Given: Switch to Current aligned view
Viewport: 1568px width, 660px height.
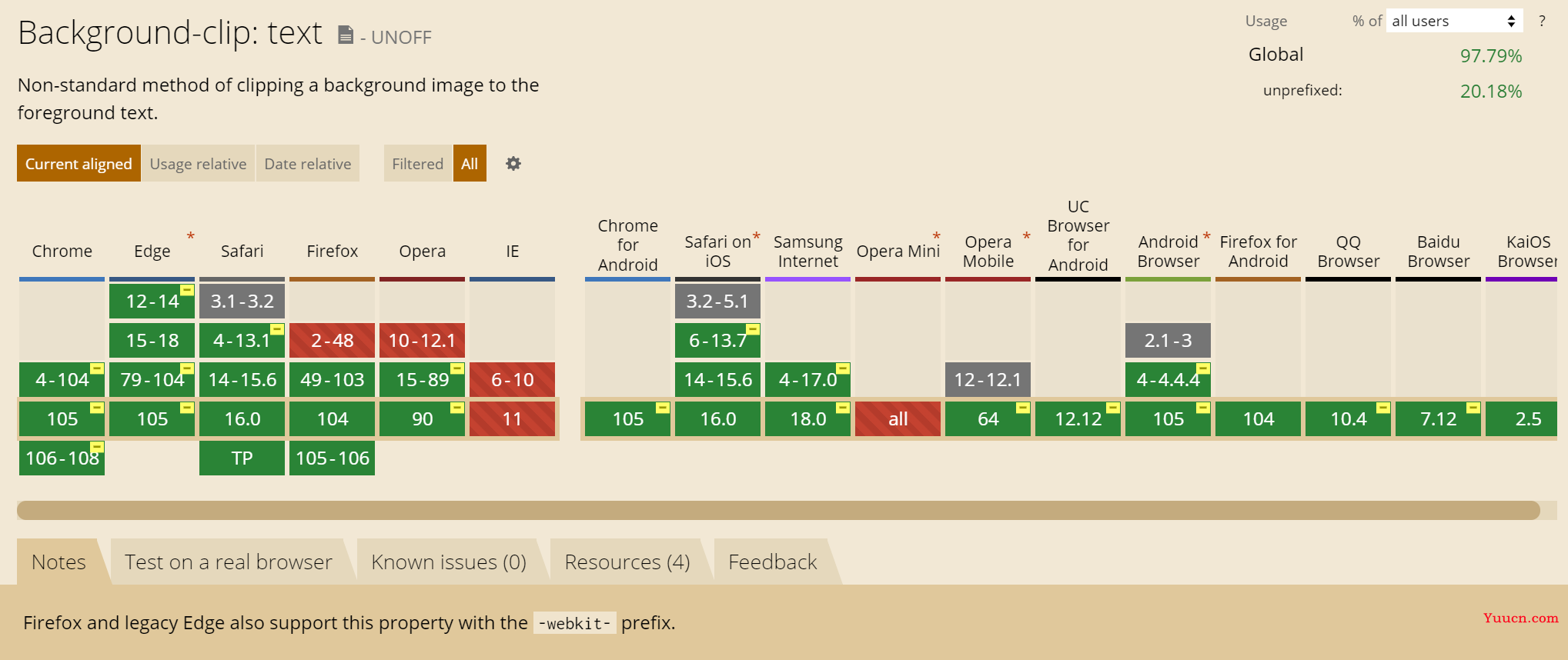Looking at the screenshot, I should [79, 163].
